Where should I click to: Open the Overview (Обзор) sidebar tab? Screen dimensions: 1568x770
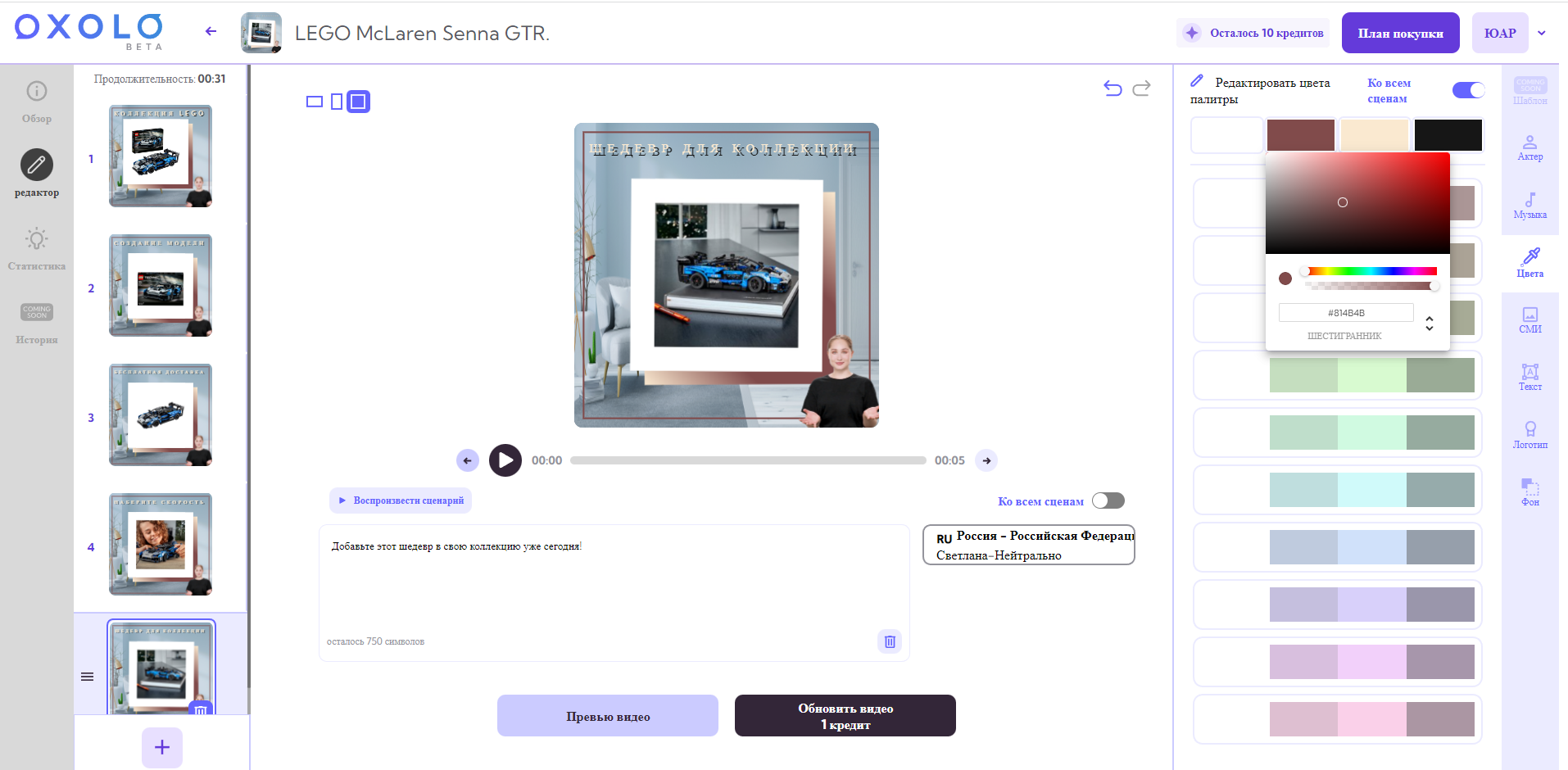tap(37, 102)
